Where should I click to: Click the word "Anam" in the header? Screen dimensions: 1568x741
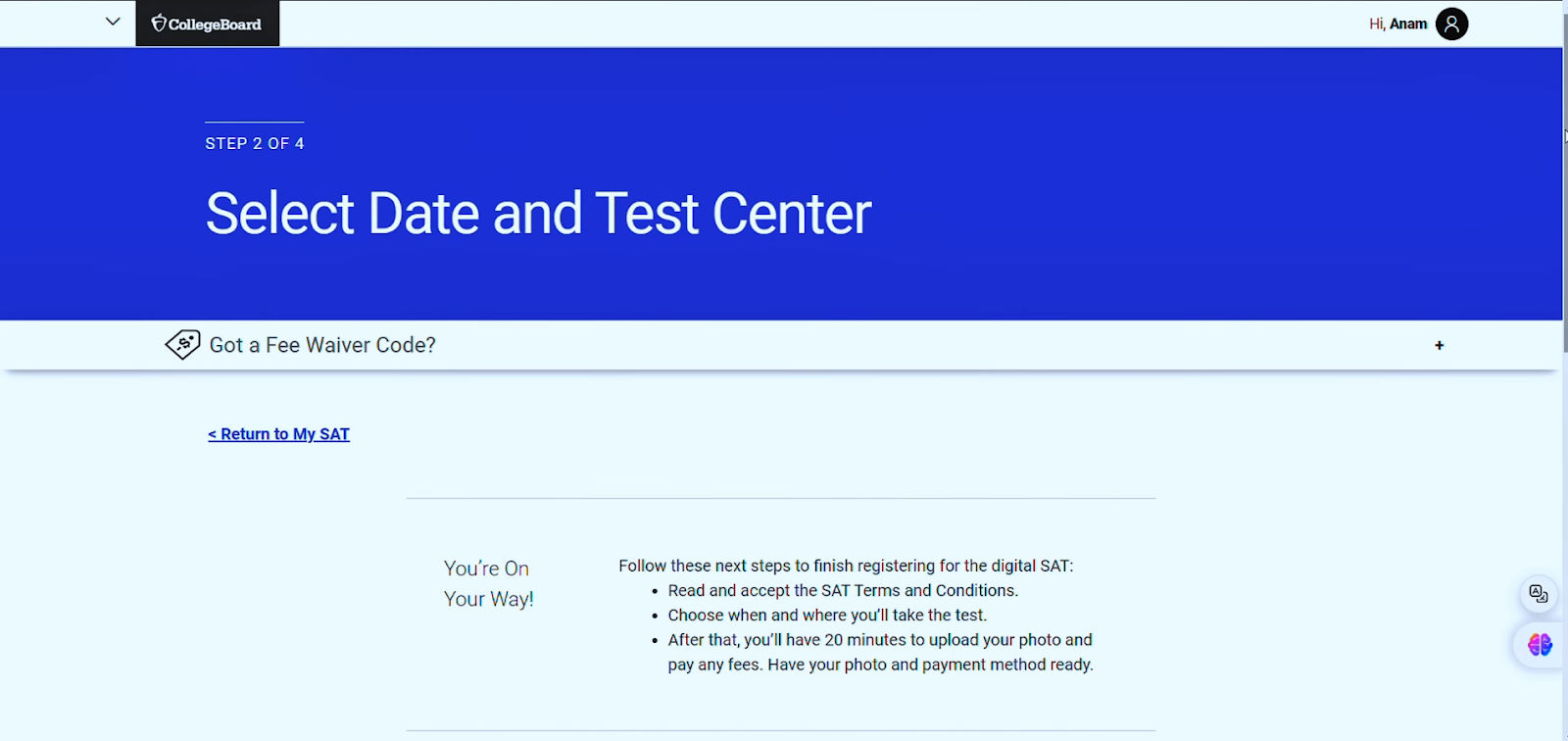1408,24
